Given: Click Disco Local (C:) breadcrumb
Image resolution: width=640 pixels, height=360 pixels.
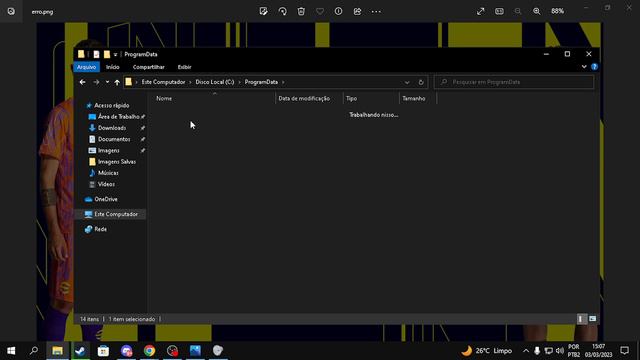Looking at the screenshot, I should click(215, 82).
